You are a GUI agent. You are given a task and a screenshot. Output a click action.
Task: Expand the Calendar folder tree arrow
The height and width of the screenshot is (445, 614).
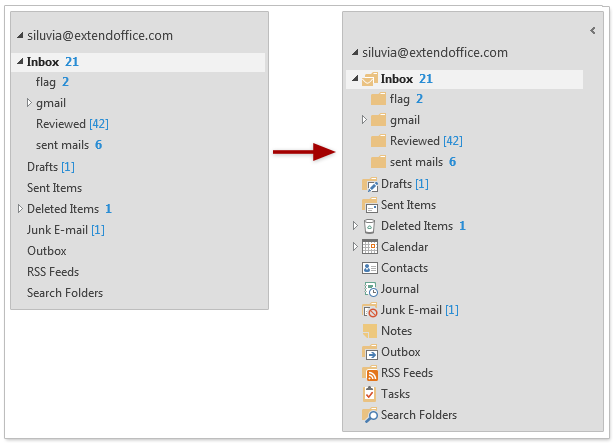coord(354,247)
